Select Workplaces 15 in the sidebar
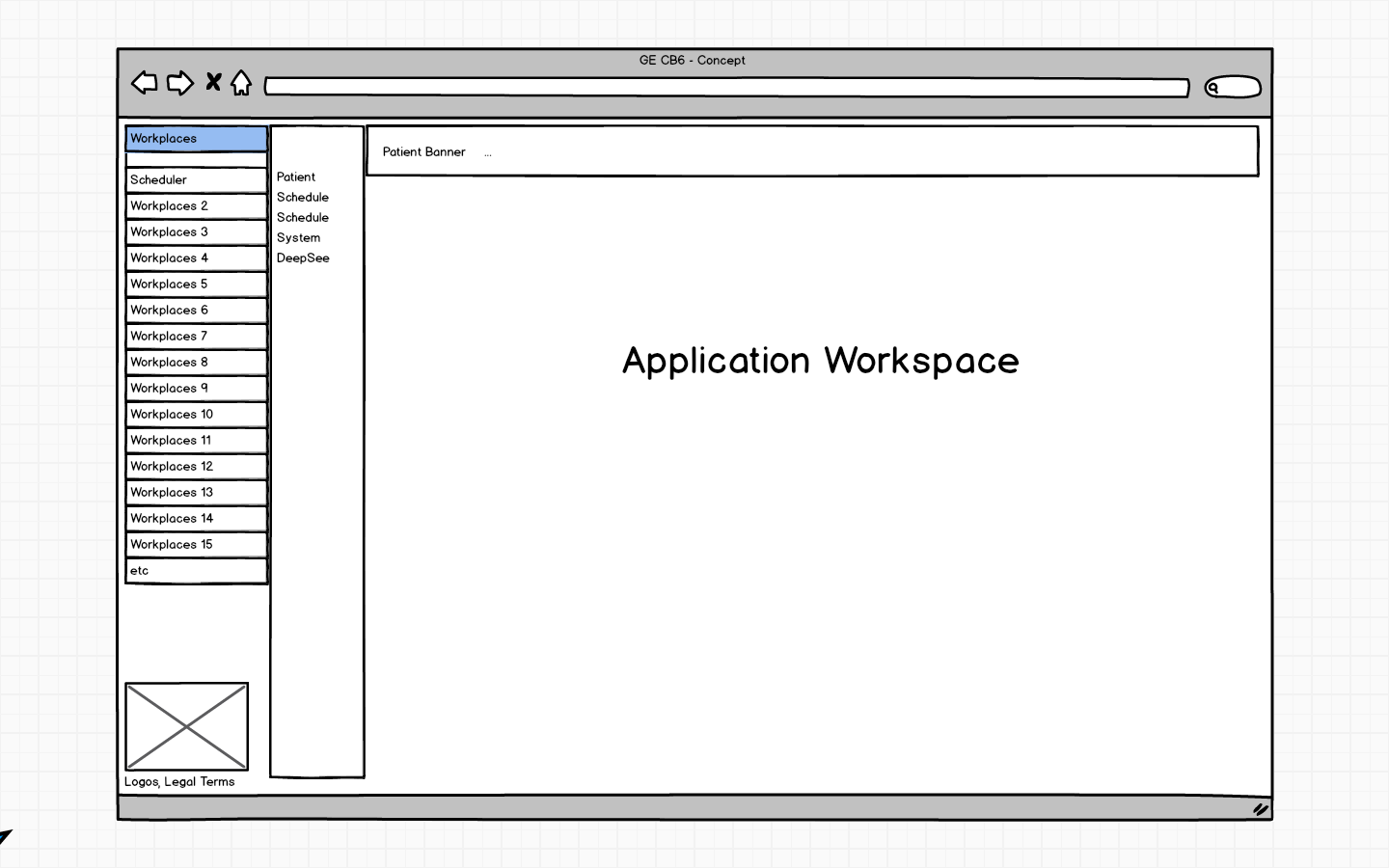1389x868 pixels. tap(196, 544)
